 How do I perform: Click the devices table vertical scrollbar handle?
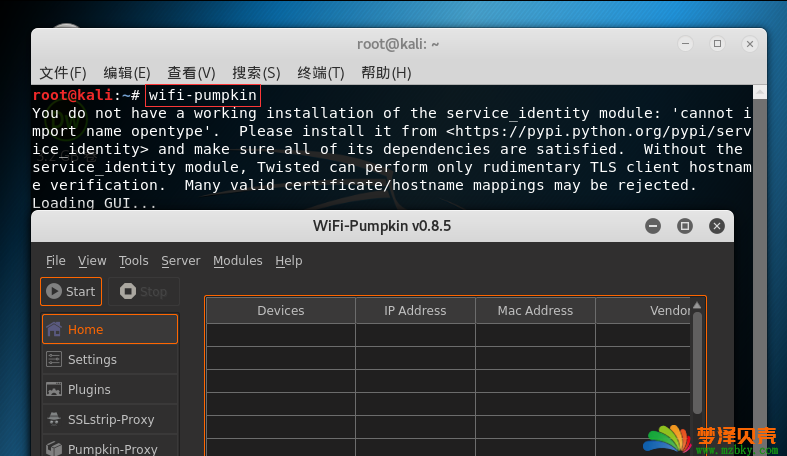click(x=697, y=362)
